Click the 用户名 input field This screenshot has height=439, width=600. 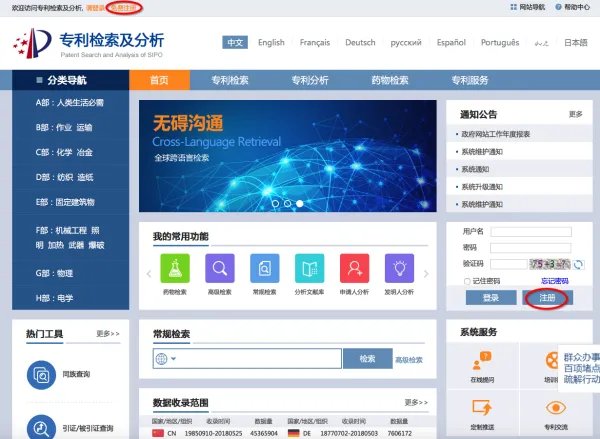531,232
